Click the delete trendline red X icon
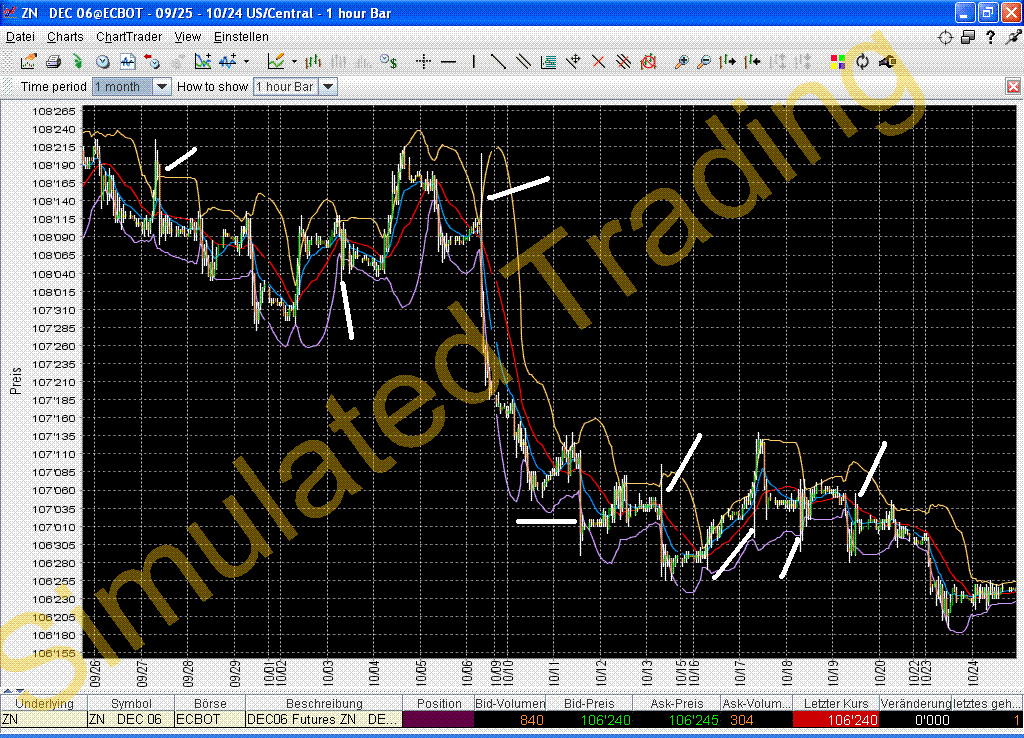The width and height of the screenshot is (1024, 738). click(x=598, y=62)
